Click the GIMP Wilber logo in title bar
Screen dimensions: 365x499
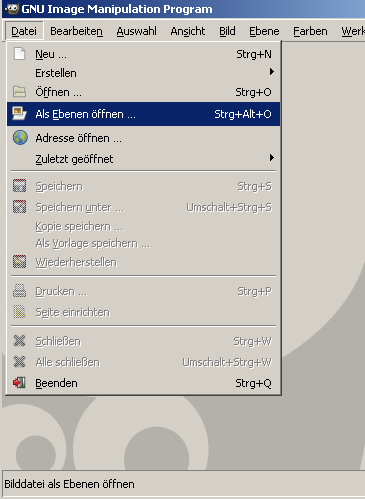pos(12,8)
